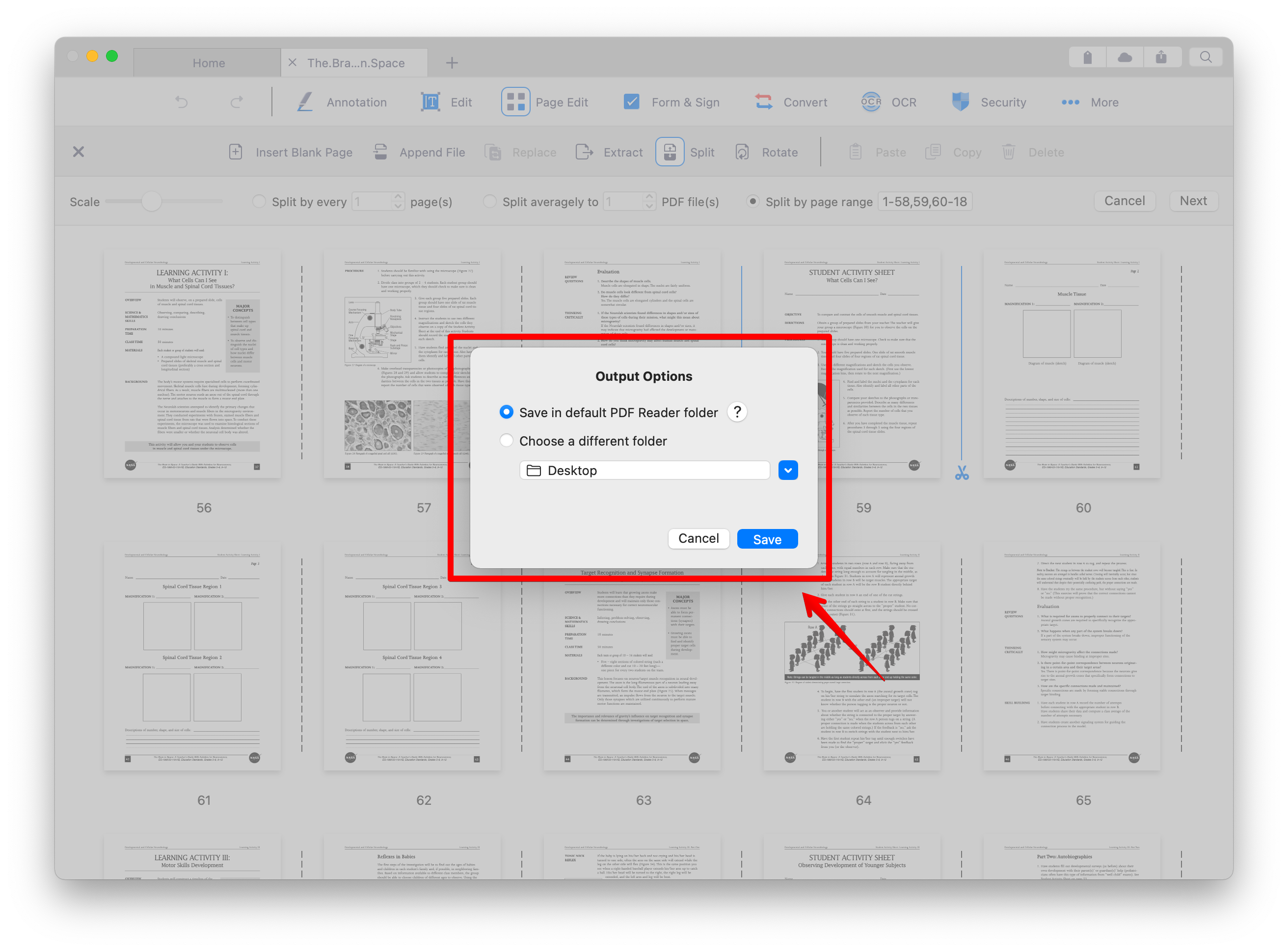Select page 61 thumbnail
This screenshot has height=952, width=1288.
[192, 657]
